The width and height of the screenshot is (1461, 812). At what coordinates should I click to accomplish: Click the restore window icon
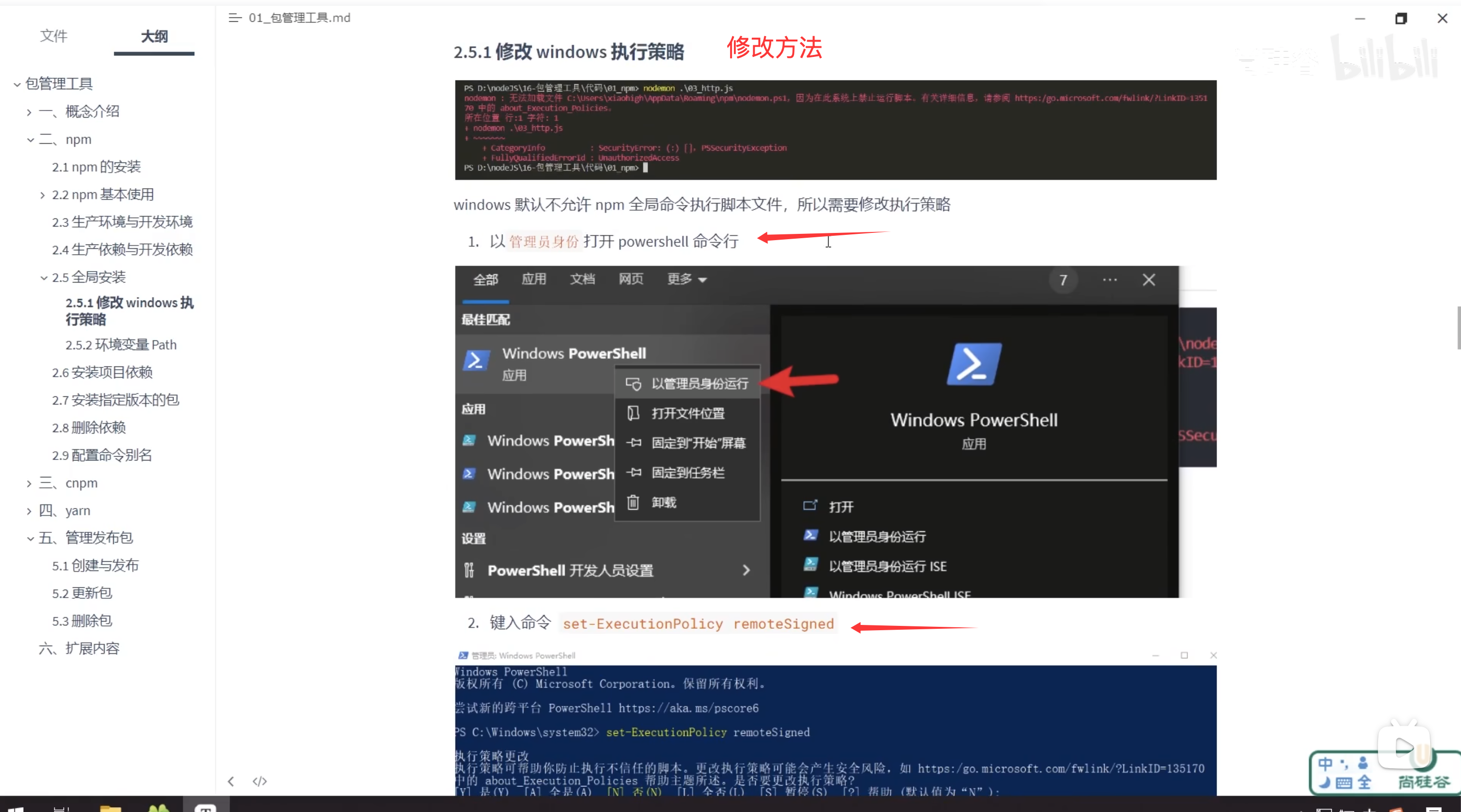pyautogui.click(x=1400, y=19)
